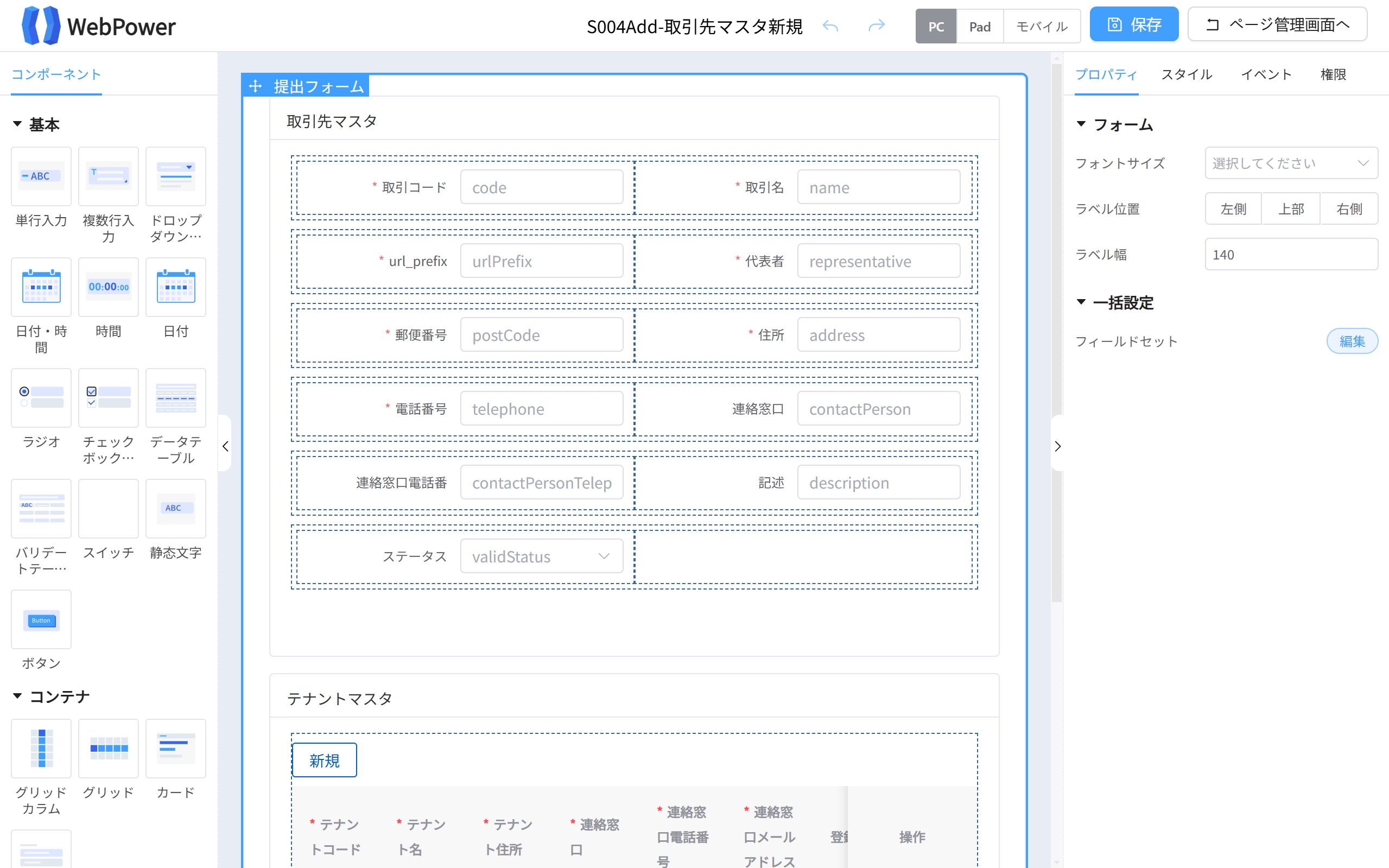The height and width of the screenshot is (868, 1389).
Task: Collapse the left component panel arrow
Action: pyautogui.click(x=225, y=446)
